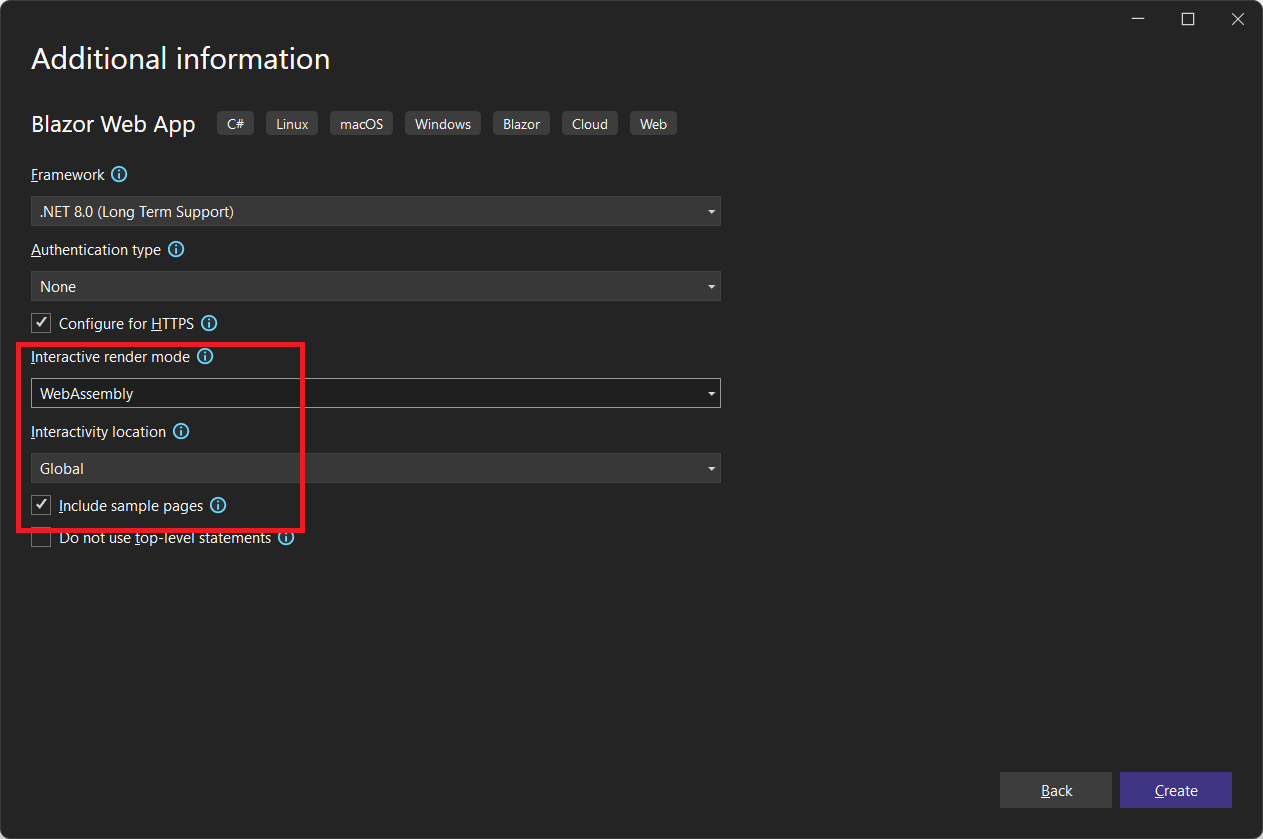Toggle the Include sample pages checkbox

click(x=41, y=505)
